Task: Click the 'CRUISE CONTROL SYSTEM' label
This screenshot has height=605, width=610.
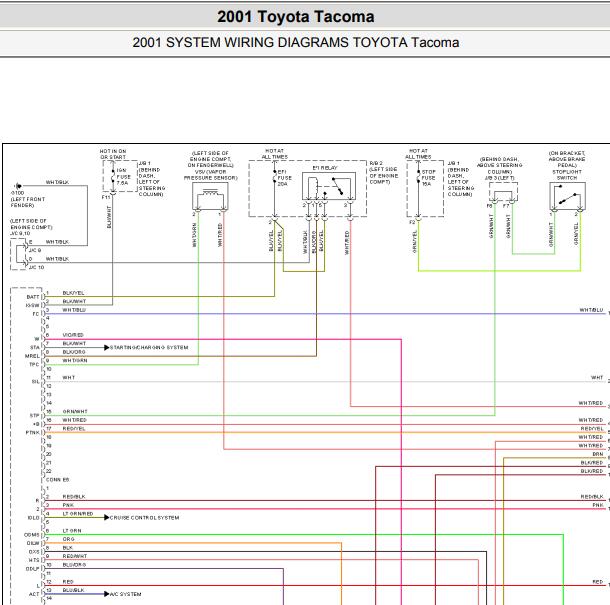Action: tap(144, 518)
